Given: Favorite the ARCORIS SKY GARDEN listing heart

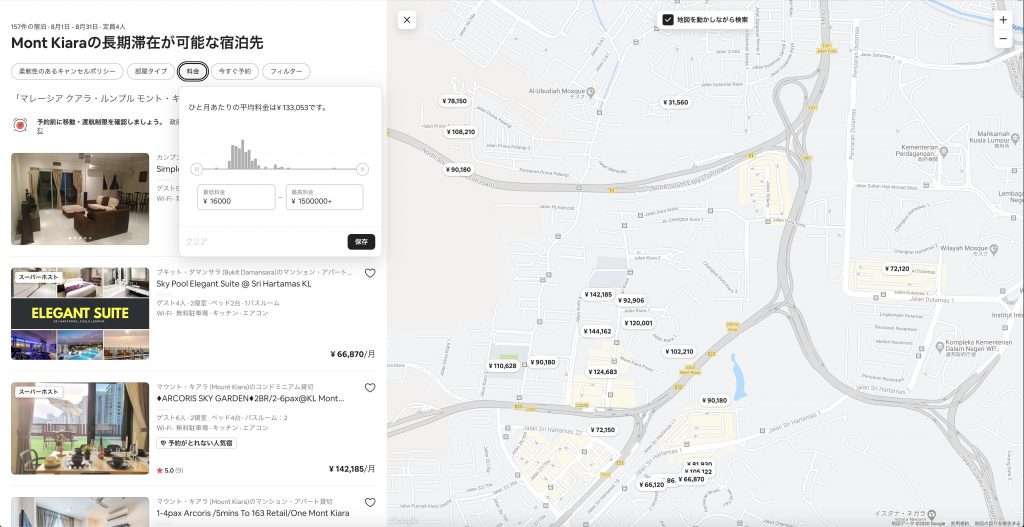Looking at the screenshot, I should coord(370,387).
